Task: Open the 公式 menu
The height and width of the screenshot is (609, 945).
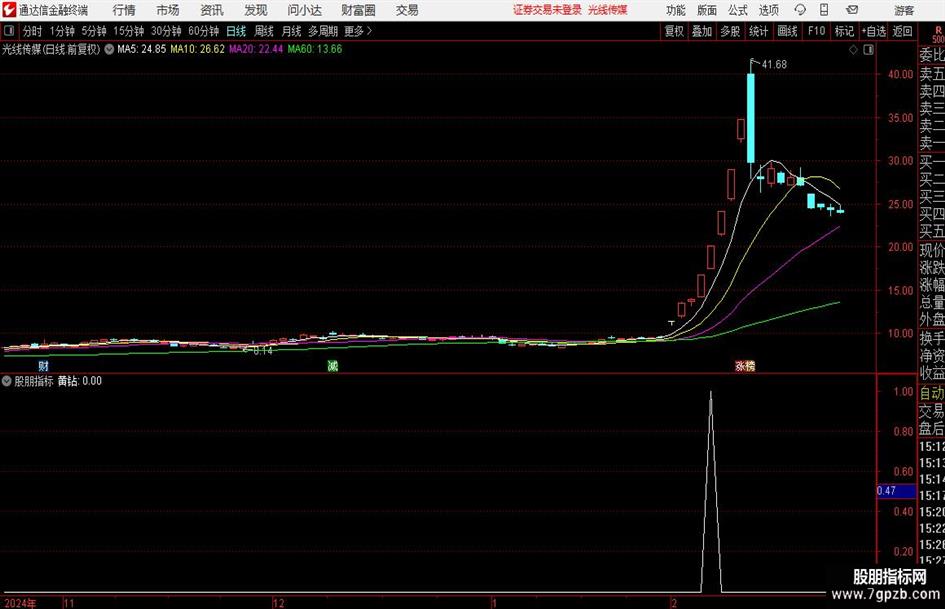Action: pyautogui.click(x=738, y=10)
